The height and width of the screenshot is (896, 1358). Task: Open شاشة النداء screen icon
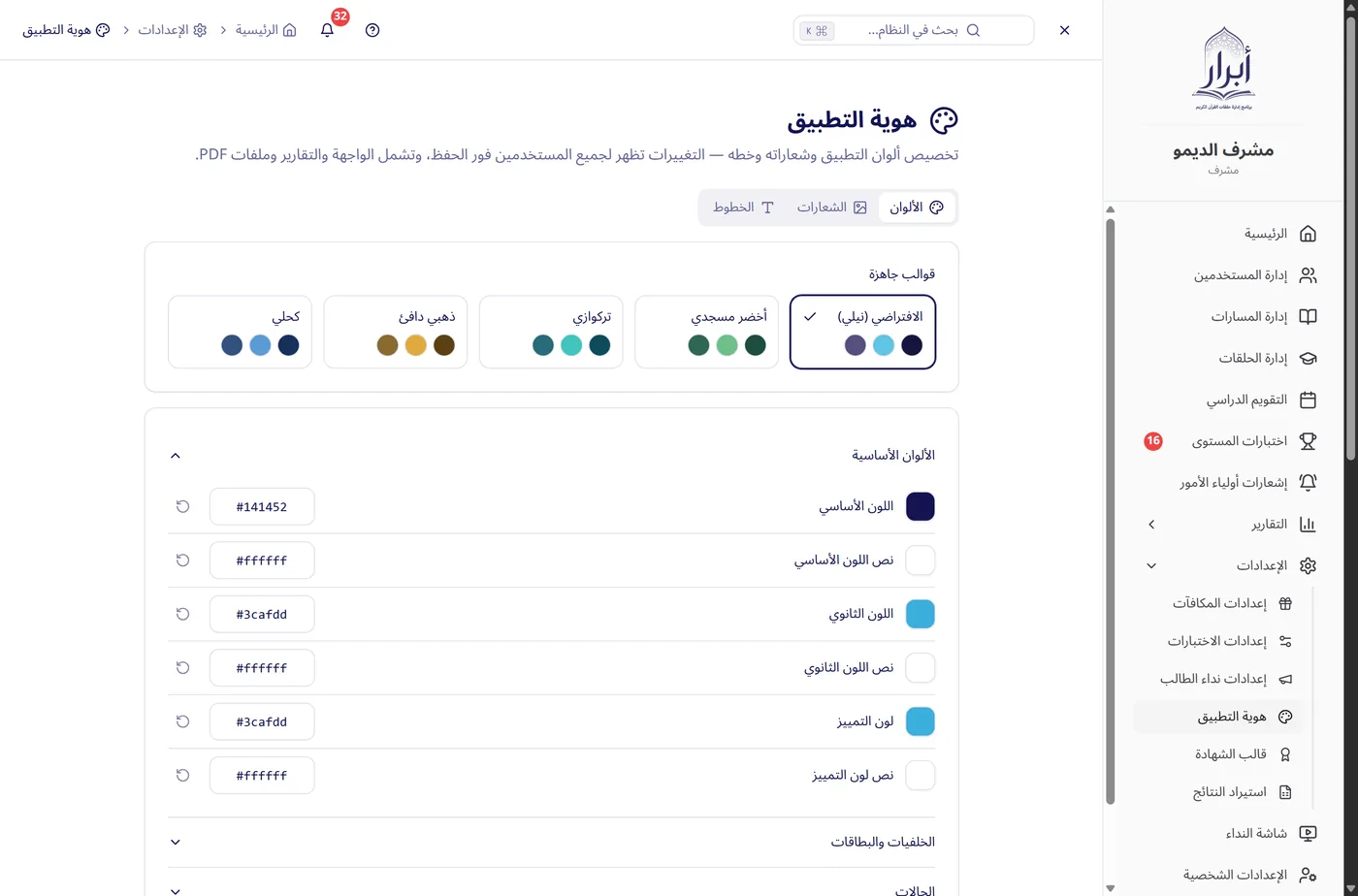(1308, 834)
